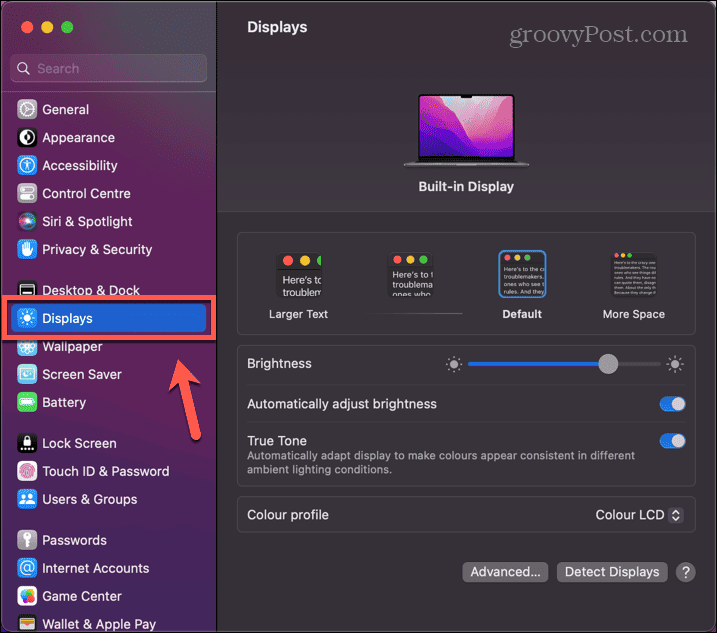This screenshot has height=633, width=717.
Task: Open Wallpaper icon in sidebar
Action: tap(27, 347)
